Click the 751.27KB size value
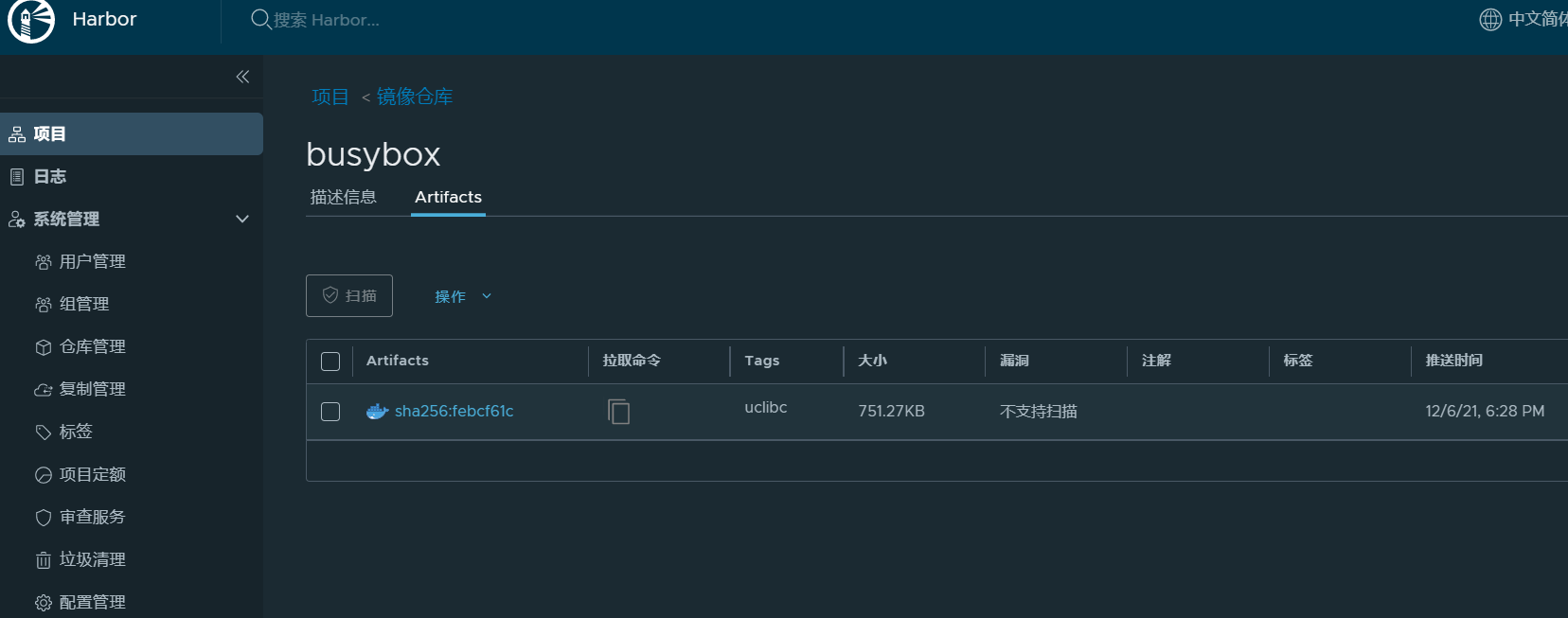The image size is (1568, 618). click(x=892, y=412)
